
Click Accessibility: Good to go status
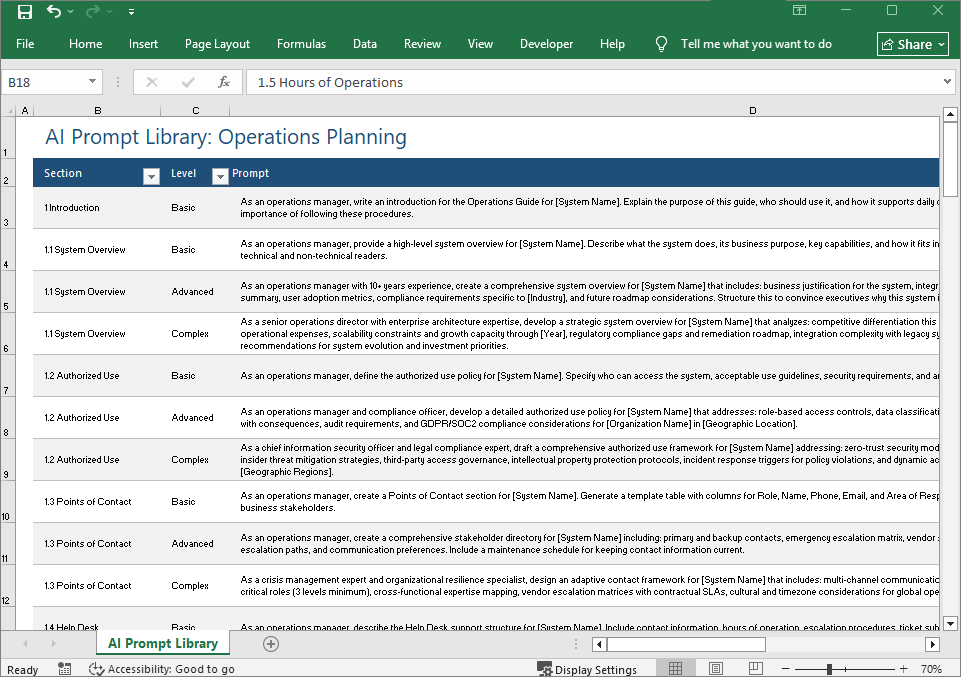point(162,669)
